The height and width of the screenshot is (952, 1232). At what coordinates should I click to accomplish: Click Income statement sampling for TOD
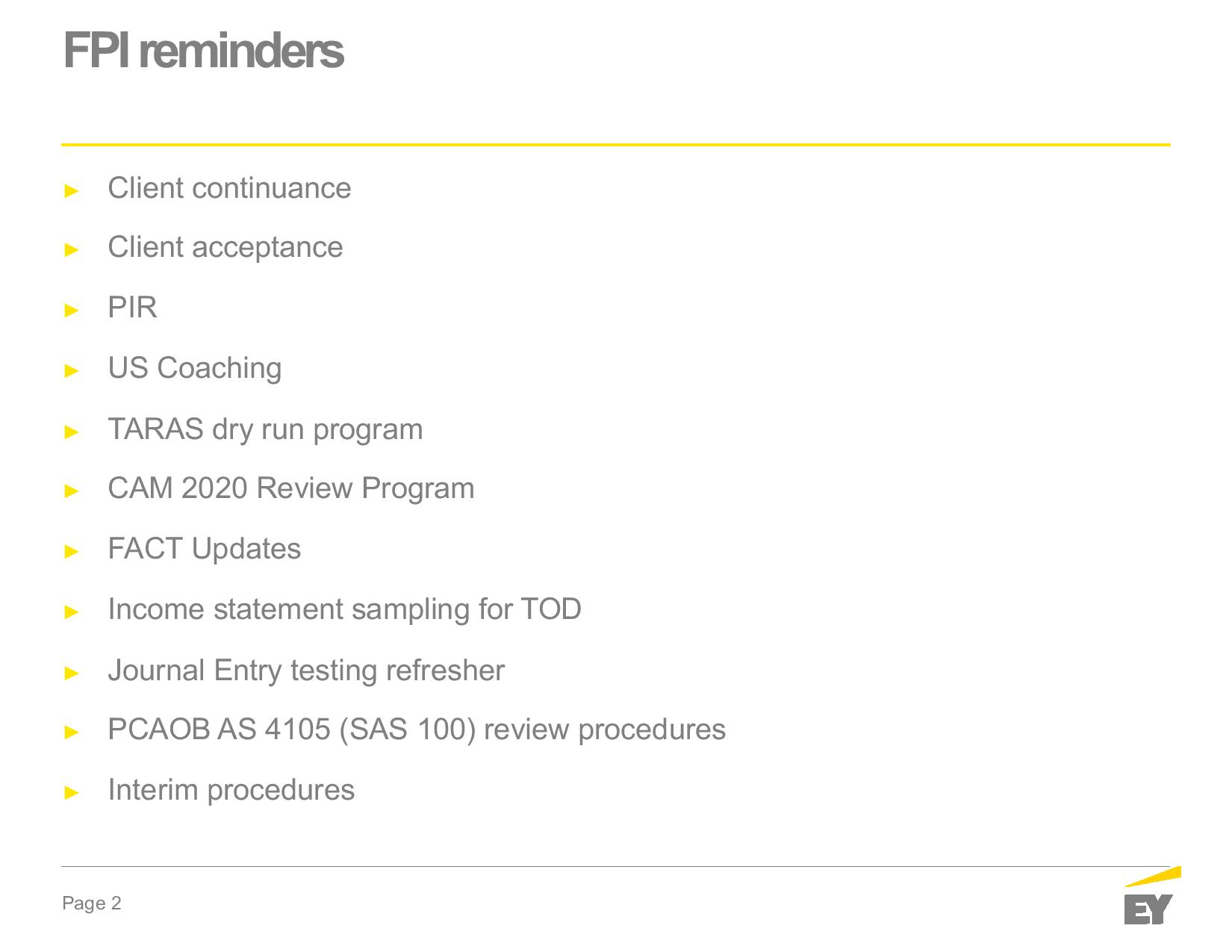click(344, 609)
